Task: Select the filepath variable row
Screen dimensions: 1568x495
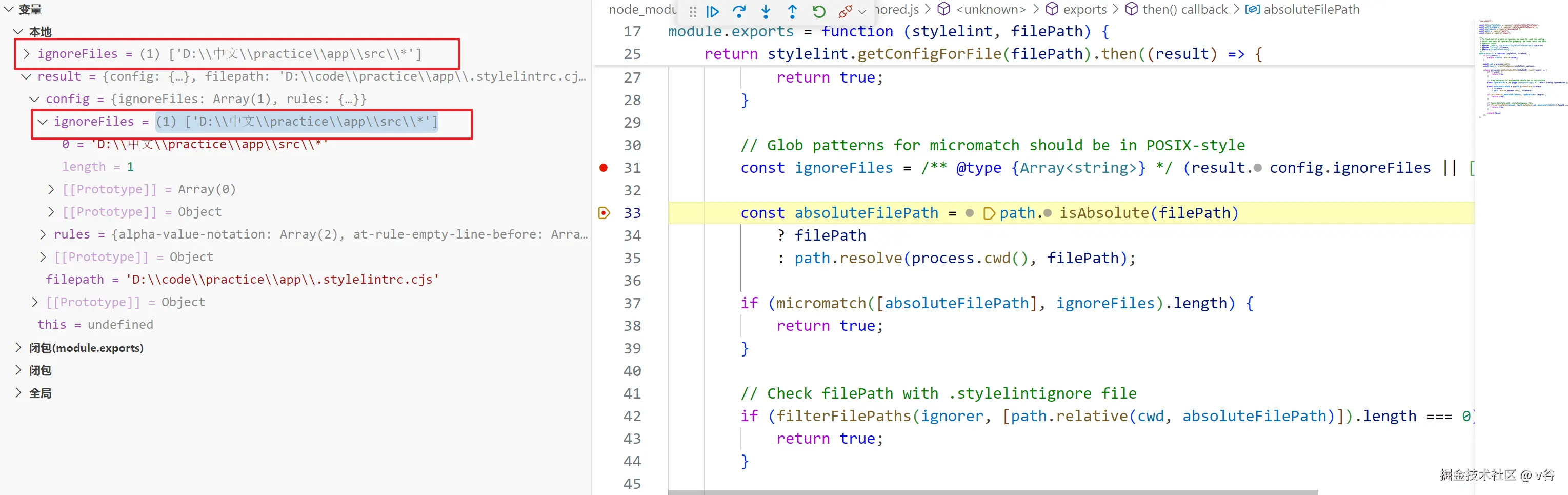Action: pyautogui.click(x=295, y=280)
